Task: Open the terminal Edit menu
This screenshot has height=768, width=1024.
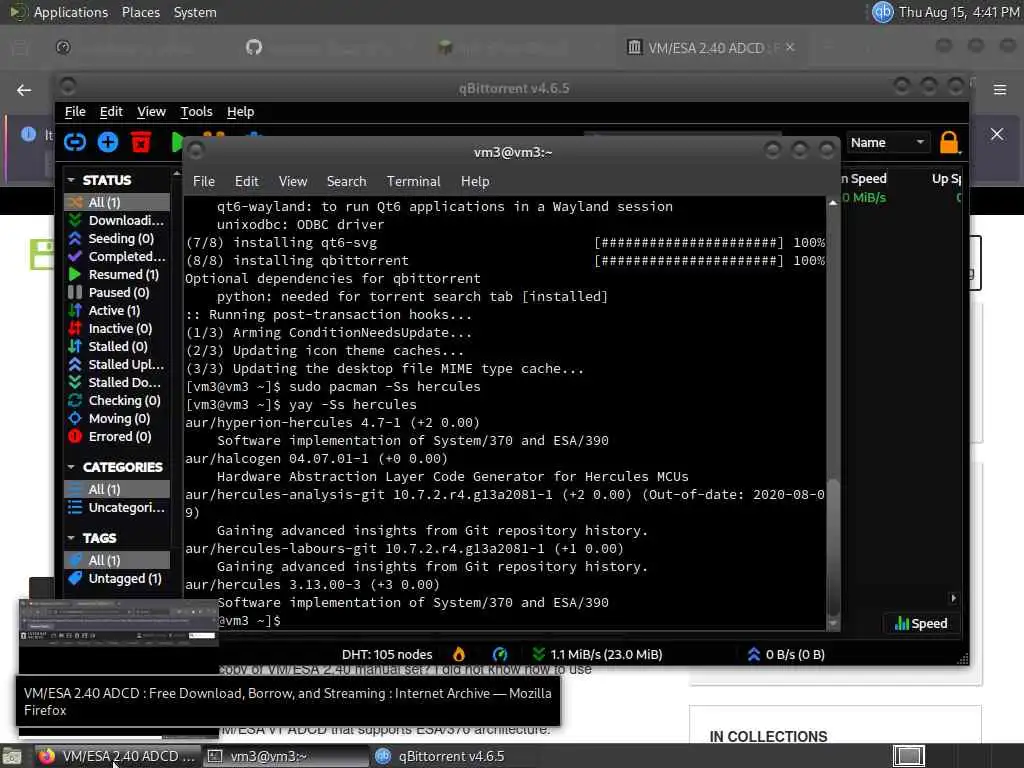Action: (x=246, y=181)
